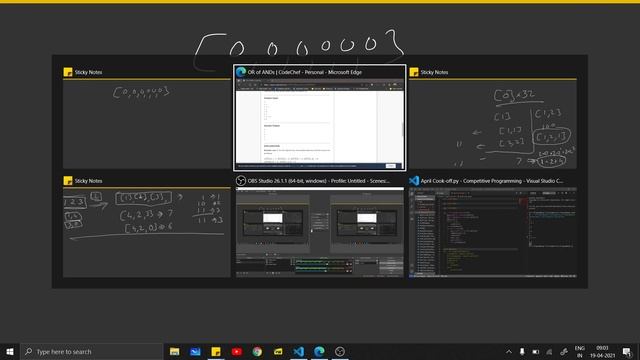This screenshot has height=360, width=640.
Task: Click the Edge logo in the CodeChef window title
Action: [x=241, y=72]
